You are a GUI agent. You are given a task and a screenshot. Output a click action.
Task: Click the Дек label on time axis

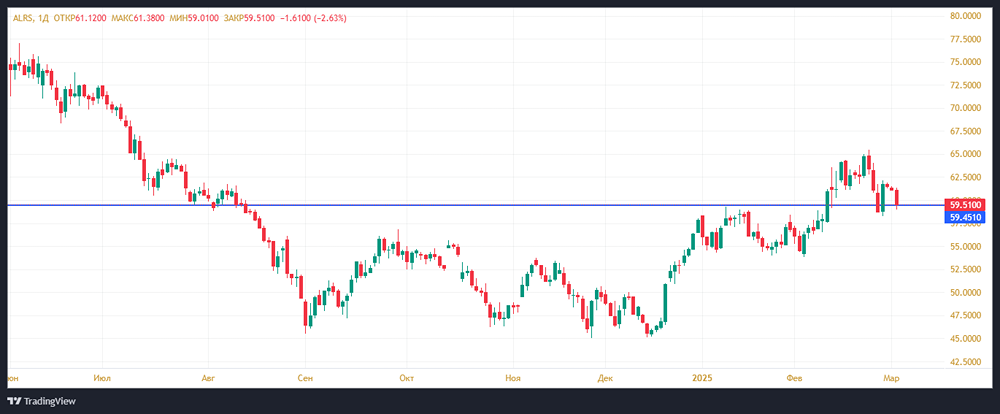point(605,378)
